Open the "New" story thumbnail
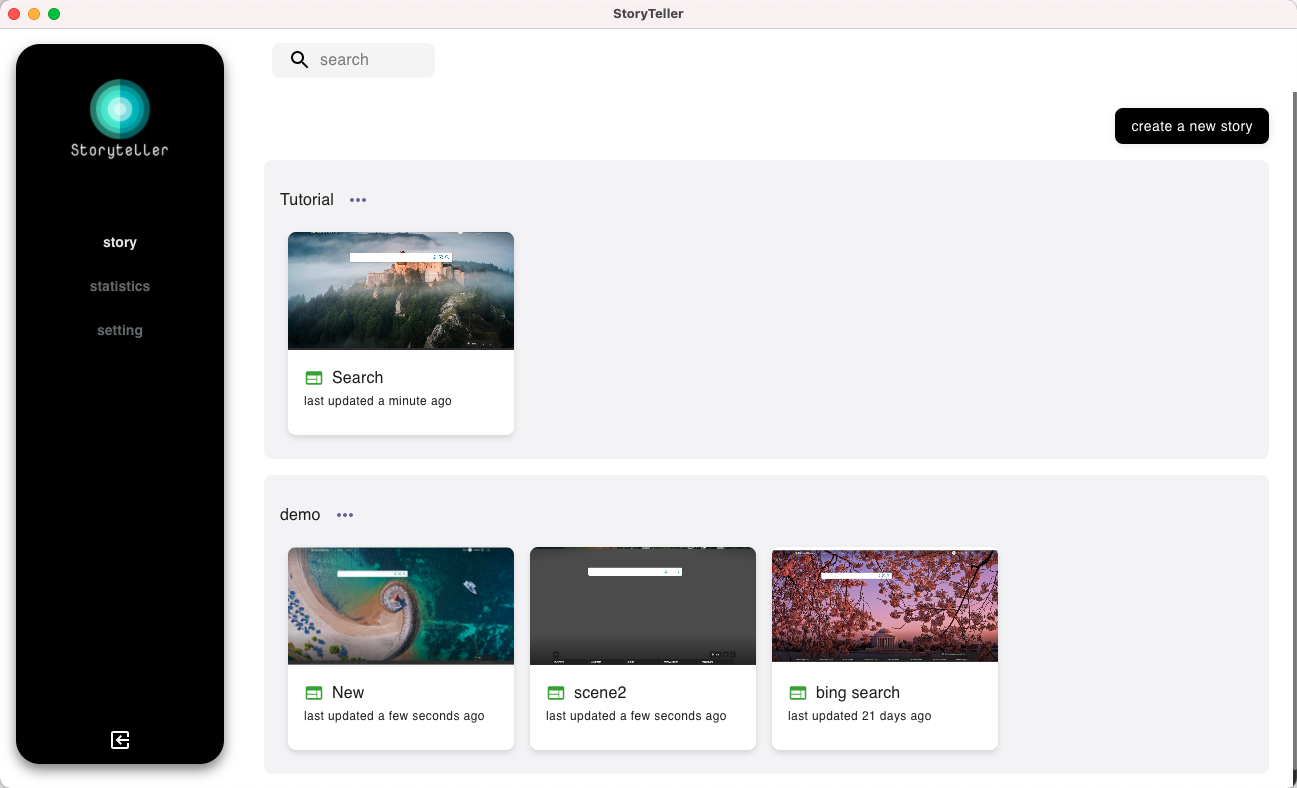Screen dimensions: 1297x788 click(x=400, y=605)
